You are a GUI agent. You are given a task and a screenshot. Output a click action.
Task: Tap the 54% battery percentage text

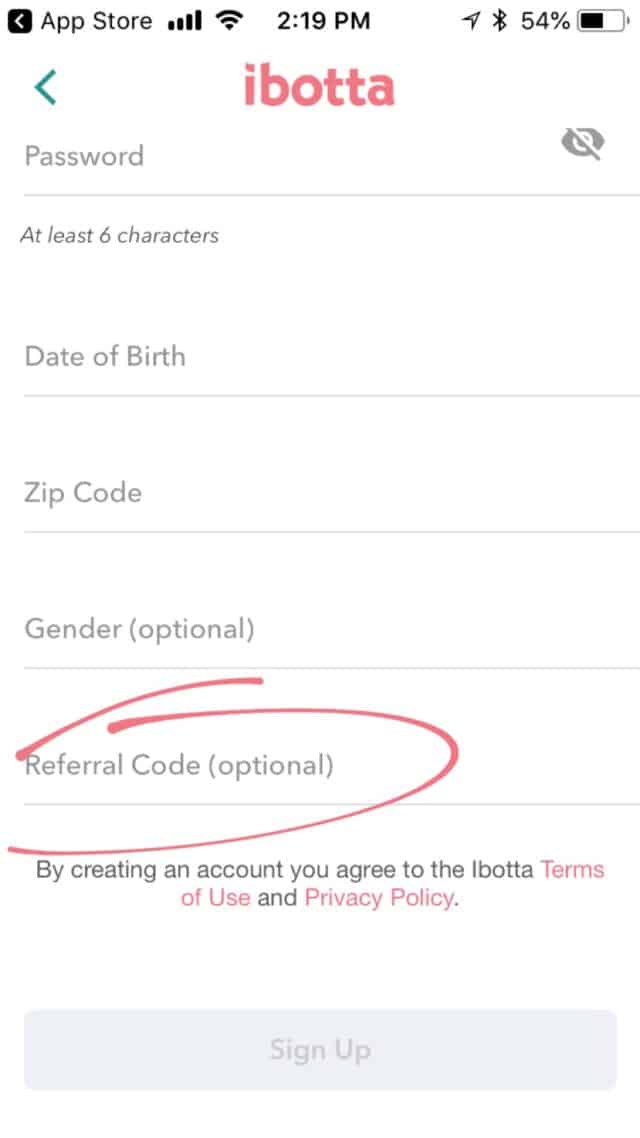click(x=543, y=18)
